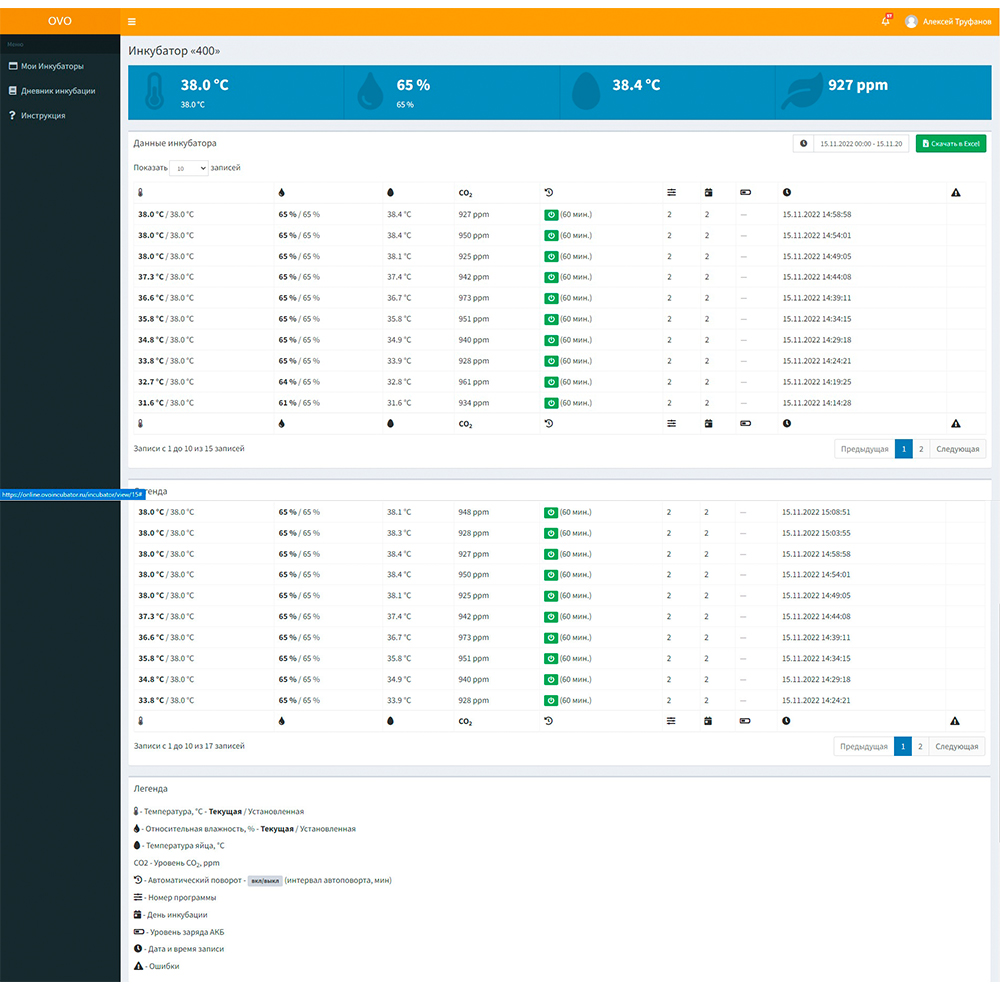Toggle auto-turn power button for 14:14:28 record
1000x1000 pixels.
point(550,403)
